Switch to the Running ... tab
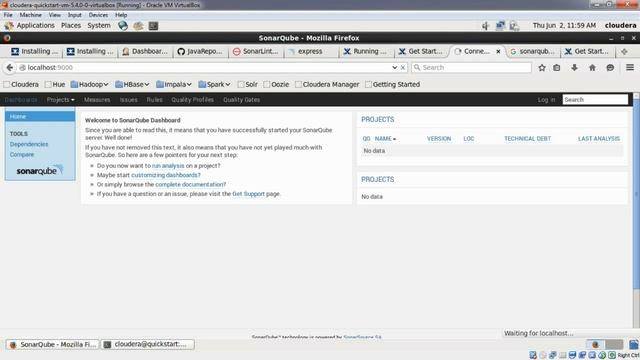 pos(366,51)
